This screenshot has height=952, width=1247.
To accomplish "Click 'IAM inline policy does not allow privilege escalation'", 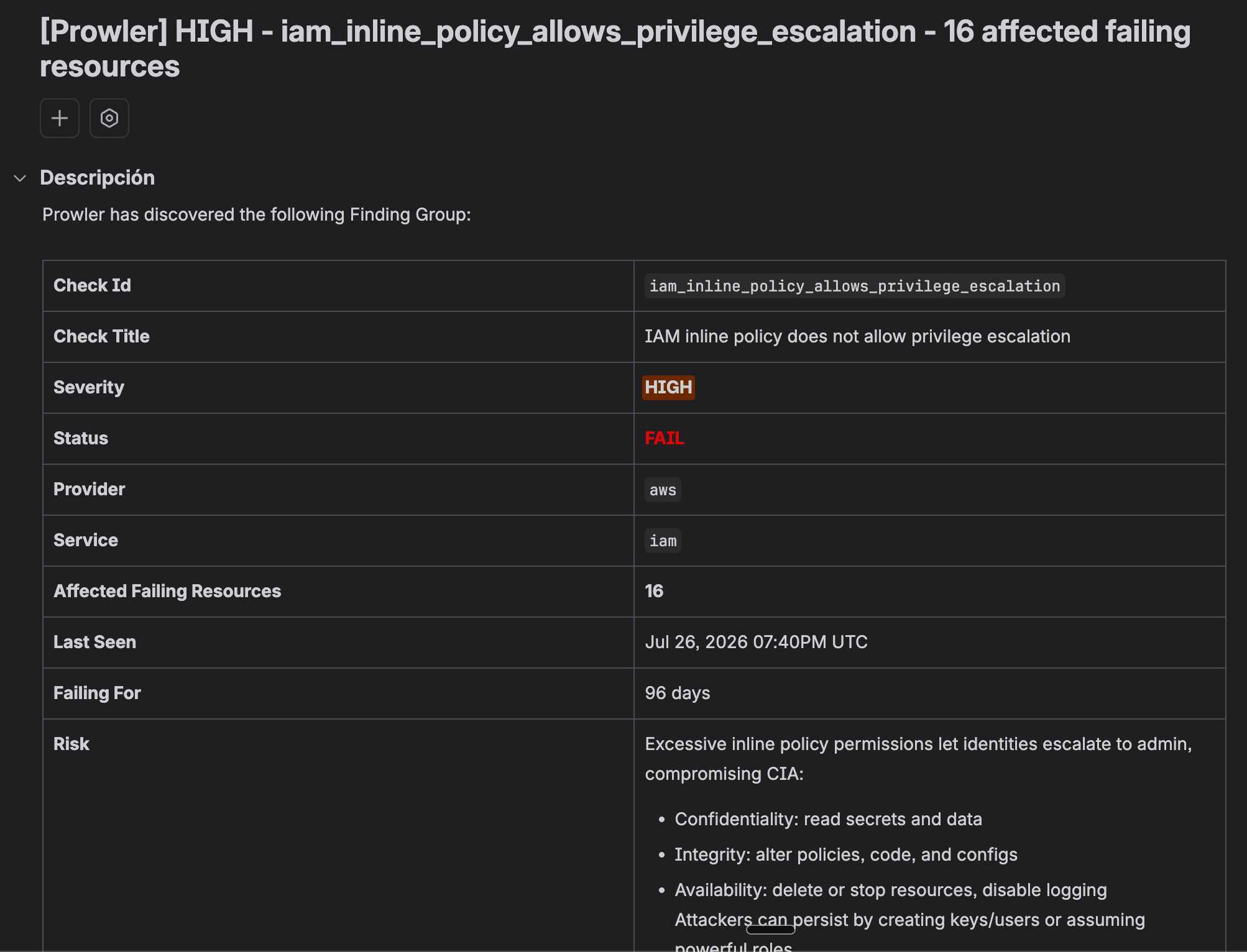I will coord(858,336).
